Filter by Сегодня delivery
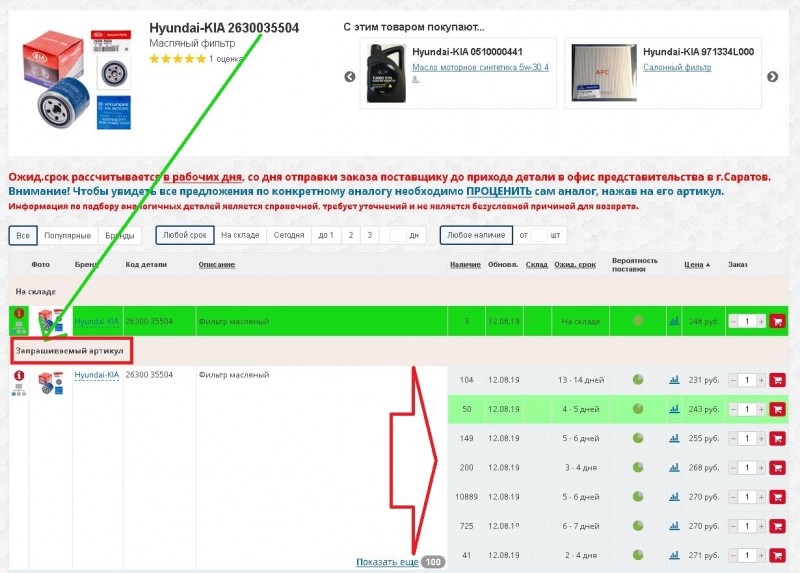 click(x=289, y=235)
